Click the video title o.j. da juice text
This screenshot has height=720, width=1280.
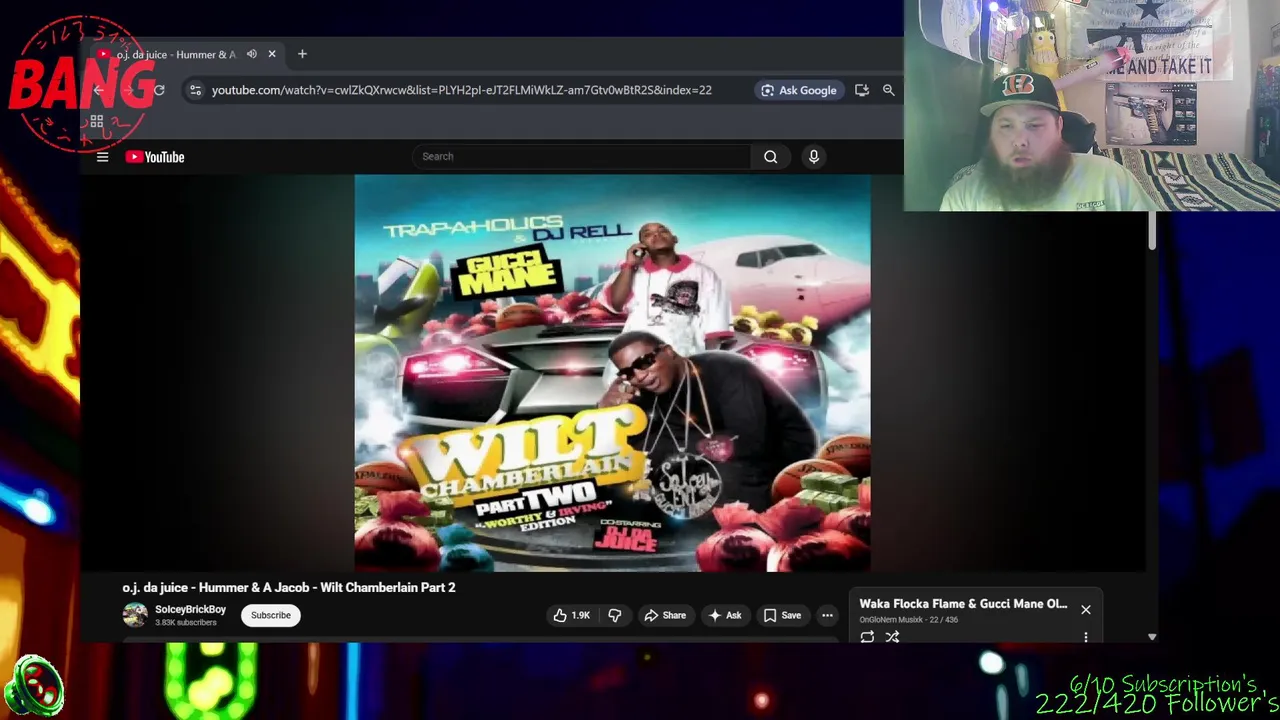tap(289, 587)
